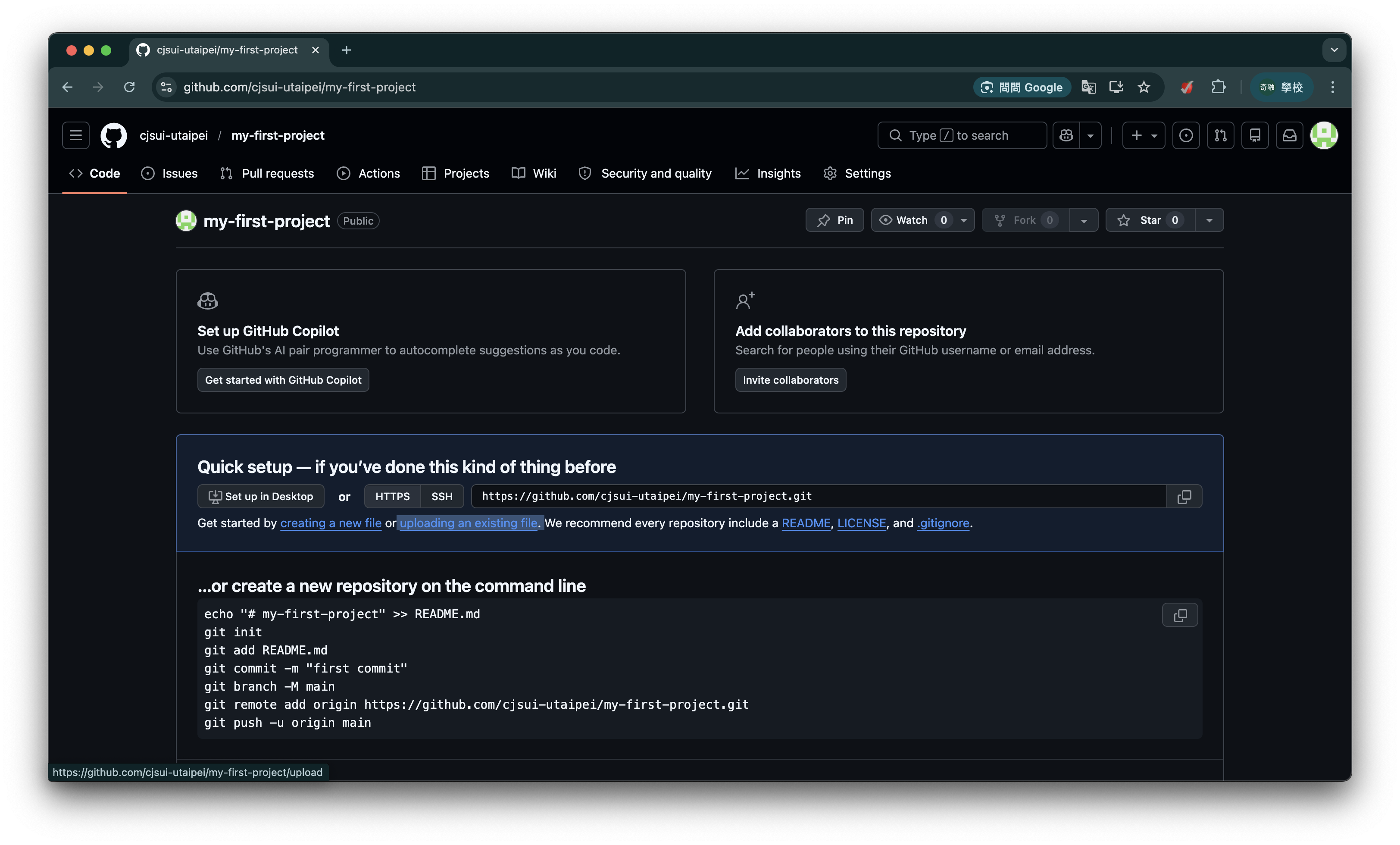This screenshot has height=845, width=1400.
Task: Open the Actions tab
Action: click(x=368, y=173)
